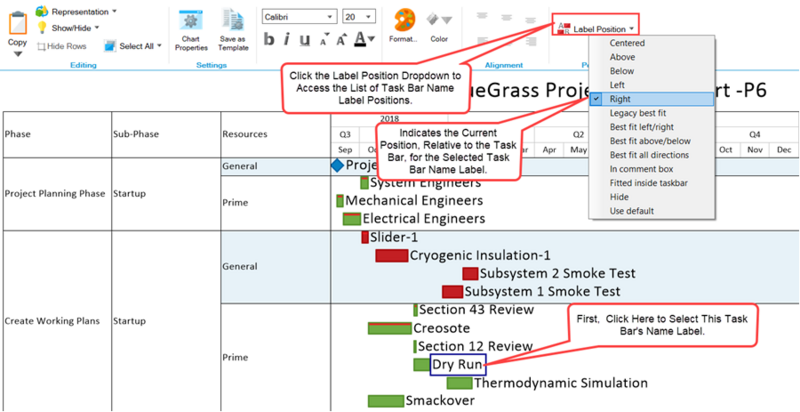Click the Copy clipboard icon
800x412 pixels.
[x=17, y=23]
